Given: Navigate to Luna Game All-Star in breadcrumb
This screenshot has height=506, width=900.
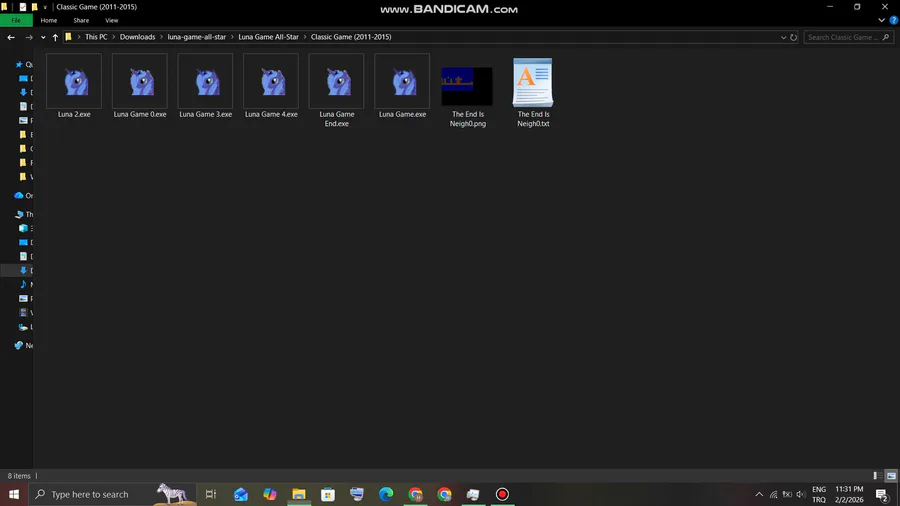Looking at the screenshot, I should coord(268,37).
